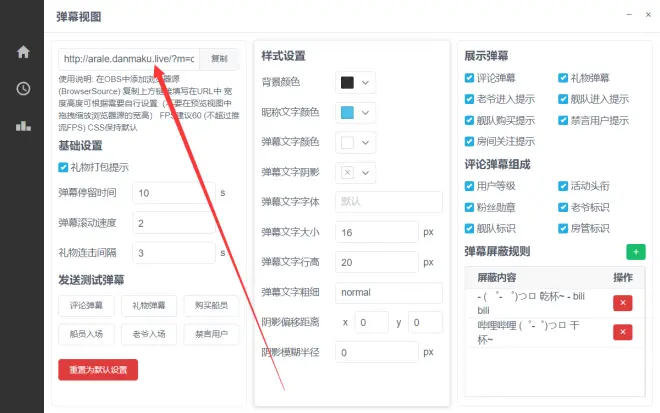Send a test 礼物弹幕
Image resolution: width=660 pixels, height=413 pixels.
149,306
